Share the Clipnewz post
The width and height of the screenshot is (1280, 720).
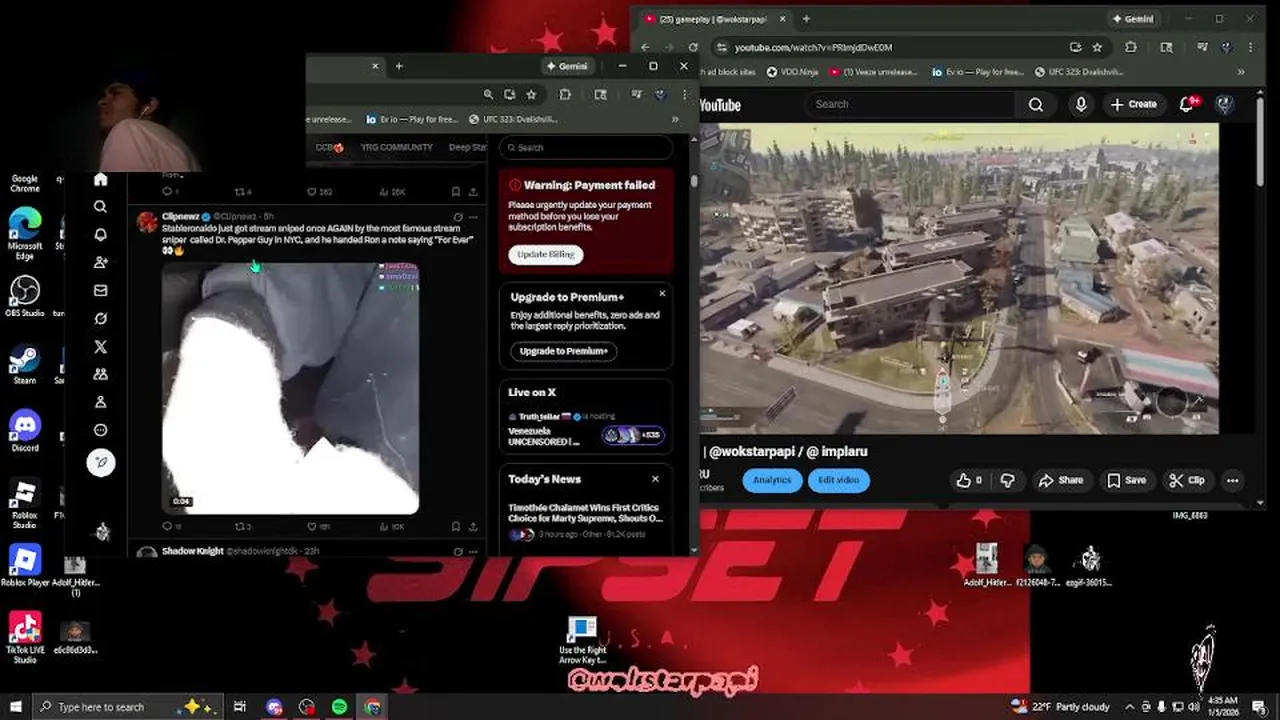473,526
